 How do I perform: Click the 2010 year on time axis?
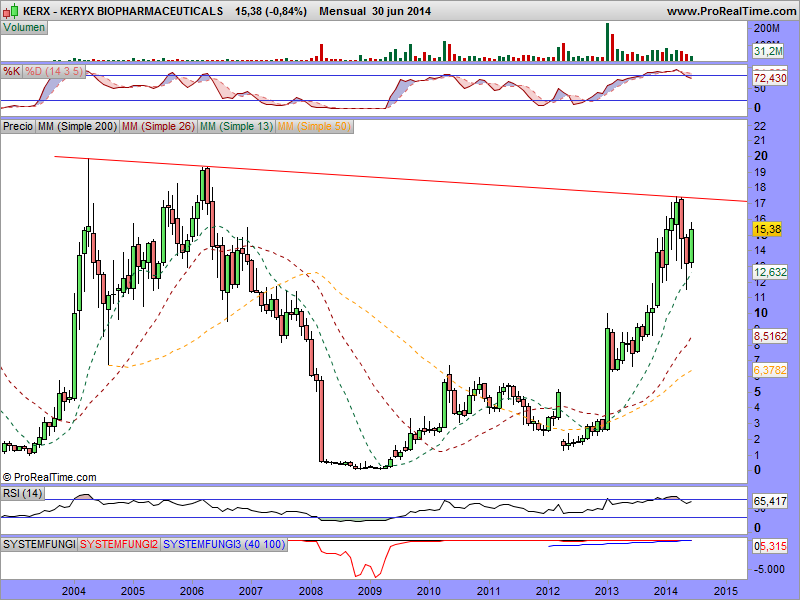(429, 591)
